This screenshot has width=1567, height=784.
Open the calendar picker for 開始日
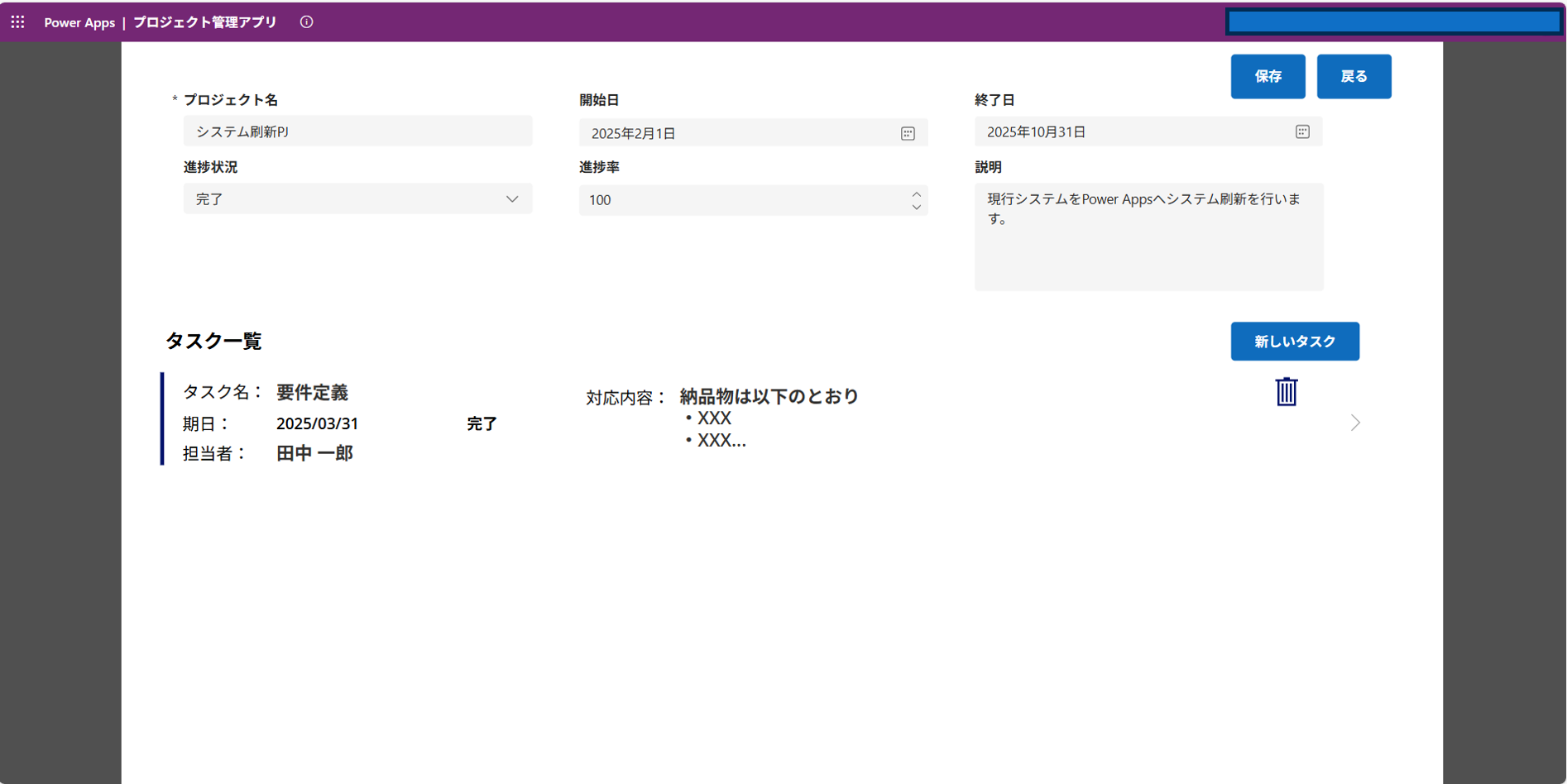pyautogui.click(x=908, y=133)
